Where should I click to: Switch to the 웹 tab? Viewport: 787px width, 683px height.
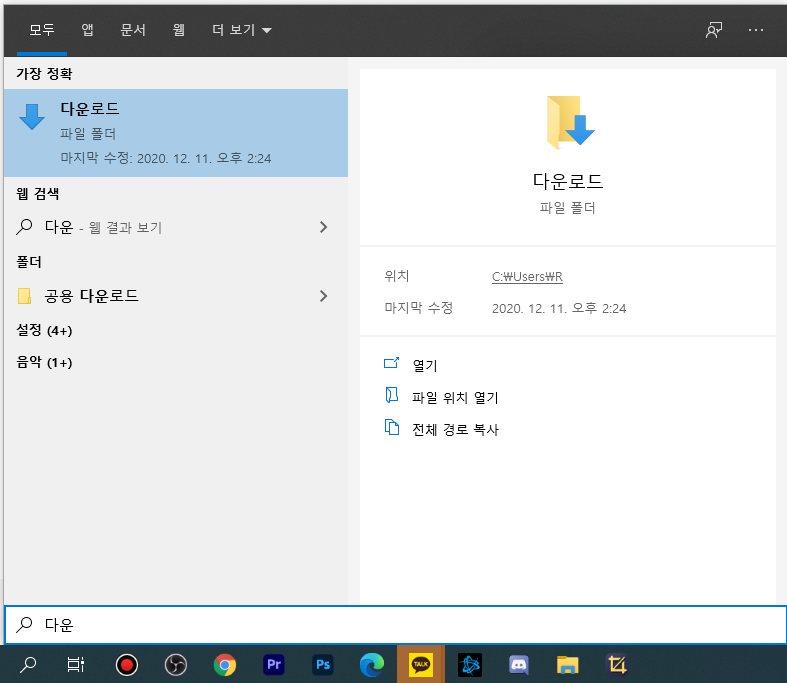pyautogui.click(x=179, y=30)
